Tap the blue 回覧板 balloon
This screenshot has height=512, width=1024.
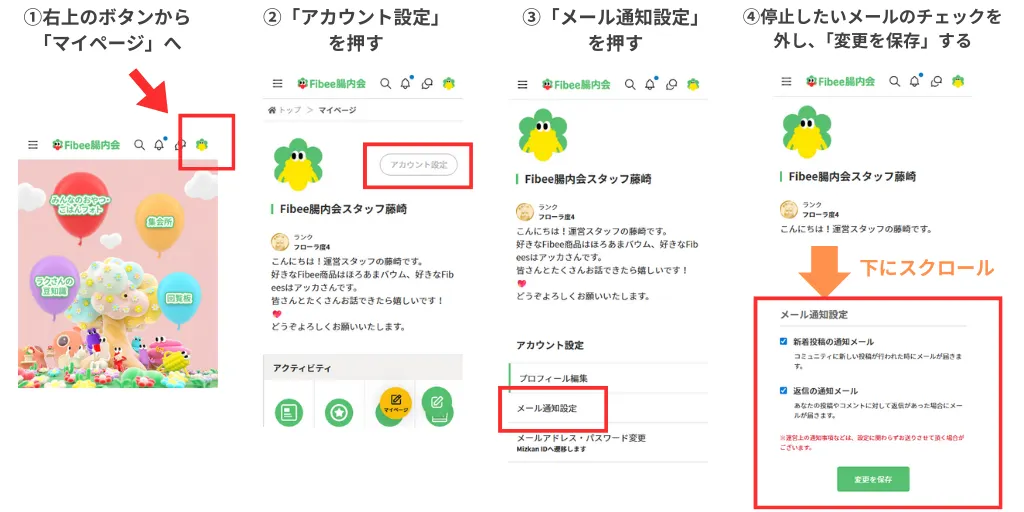(x=178, y=296)
